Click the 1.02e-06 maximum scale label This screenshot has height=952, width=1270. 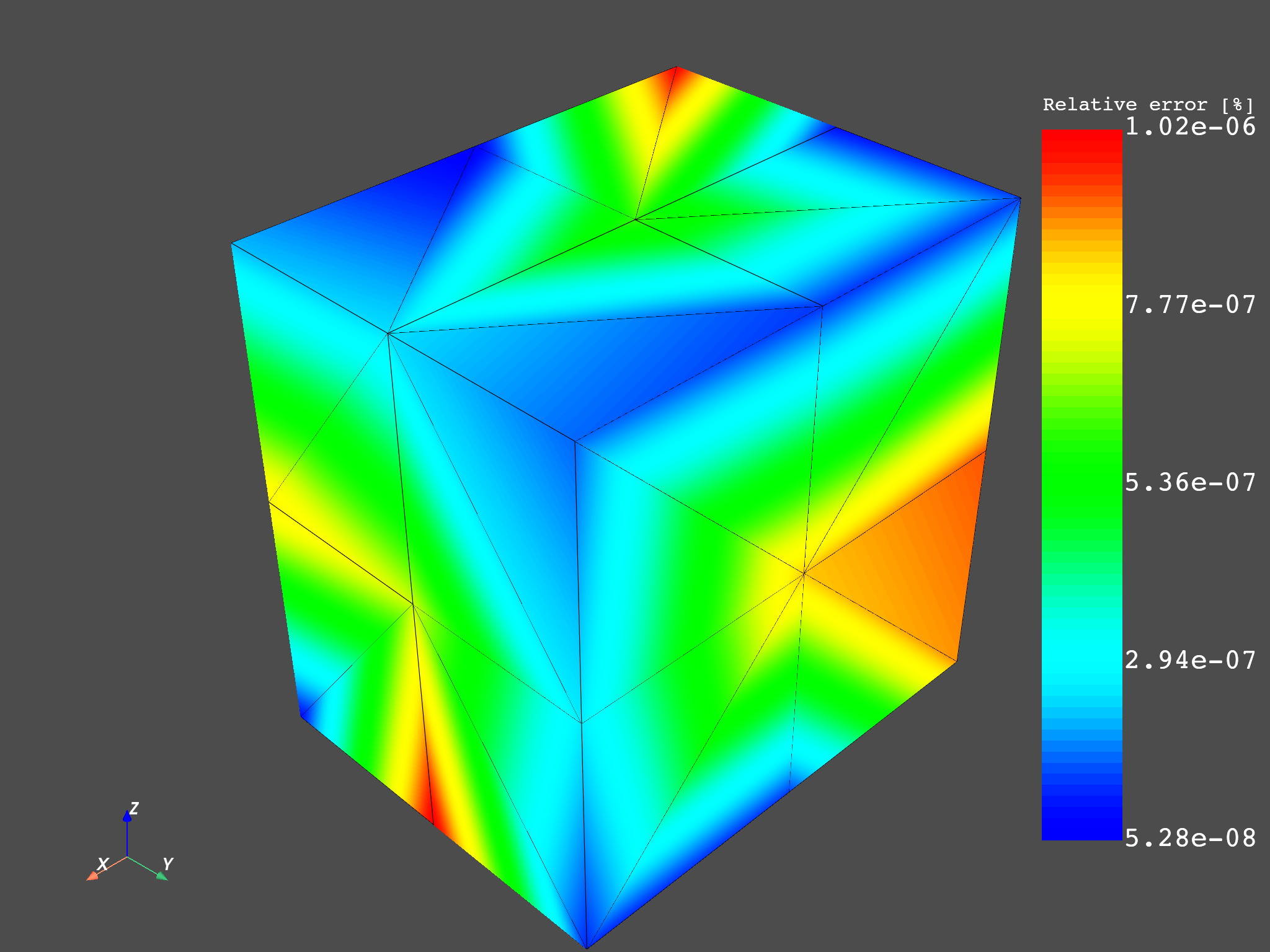[1190, 126]
